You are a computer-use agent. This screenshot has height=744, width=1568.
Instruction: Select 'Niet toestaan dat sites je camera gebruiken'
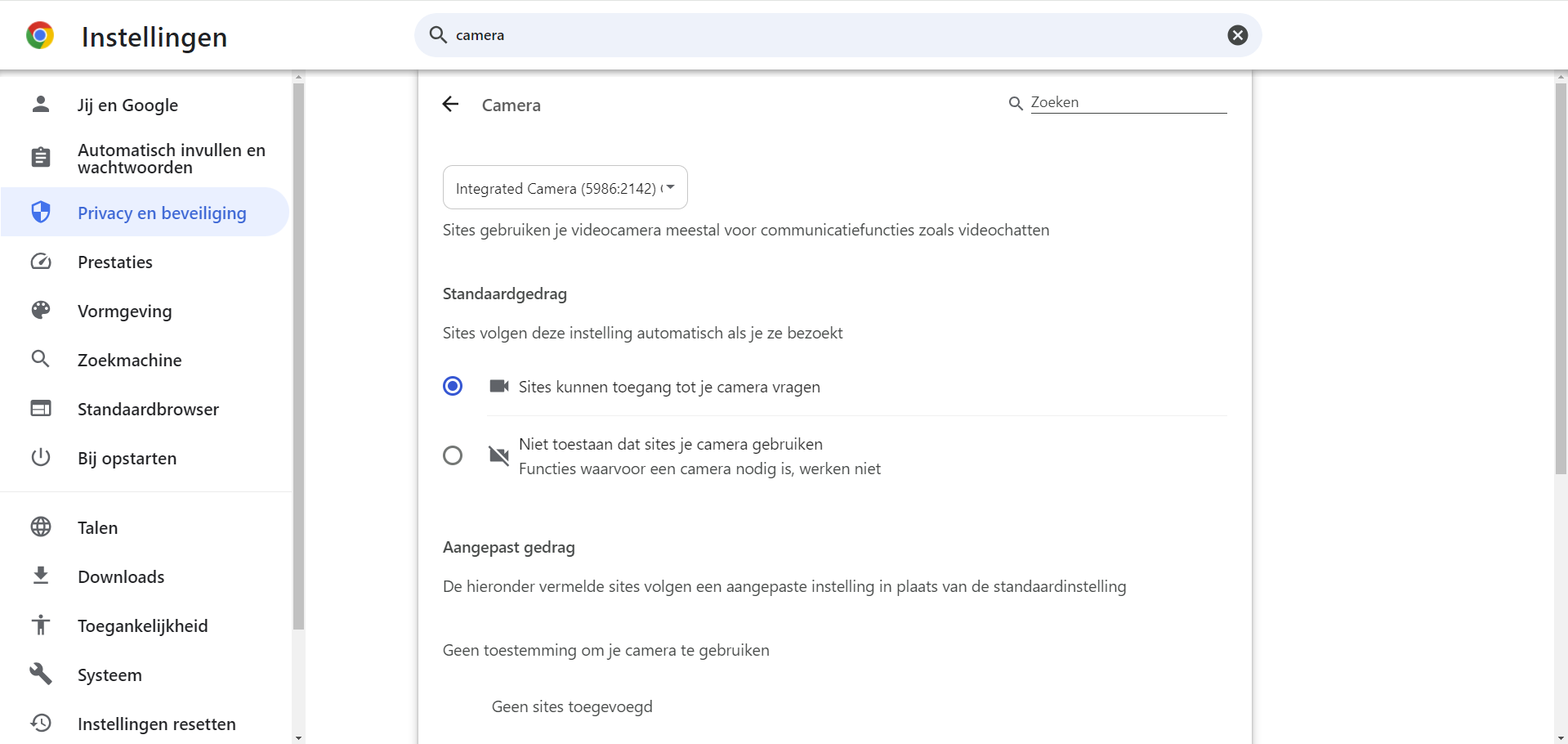453,455
